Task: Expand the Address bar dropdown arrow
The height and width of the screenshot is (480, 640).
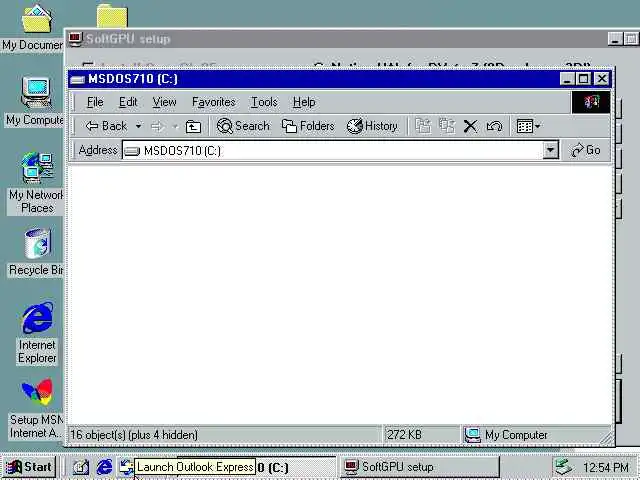Action: pos(550,151)
